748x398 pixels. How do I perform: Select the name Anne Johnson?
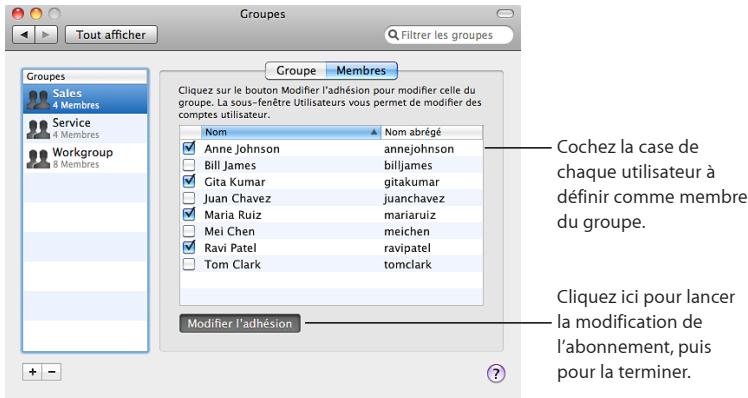(242, 149)
